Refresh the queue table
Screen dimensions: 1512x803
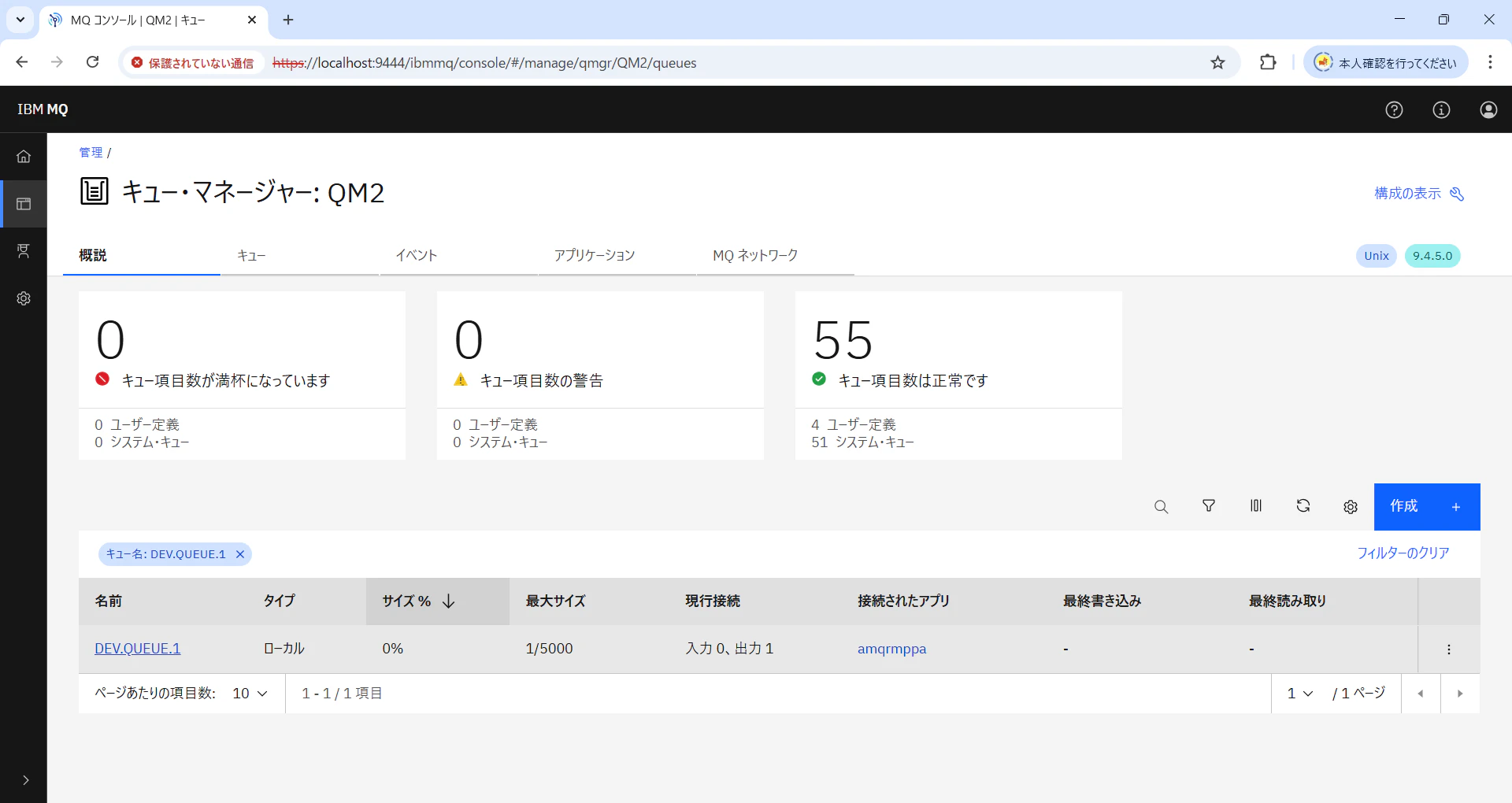pyautogui.click(x=1303, y=506)
